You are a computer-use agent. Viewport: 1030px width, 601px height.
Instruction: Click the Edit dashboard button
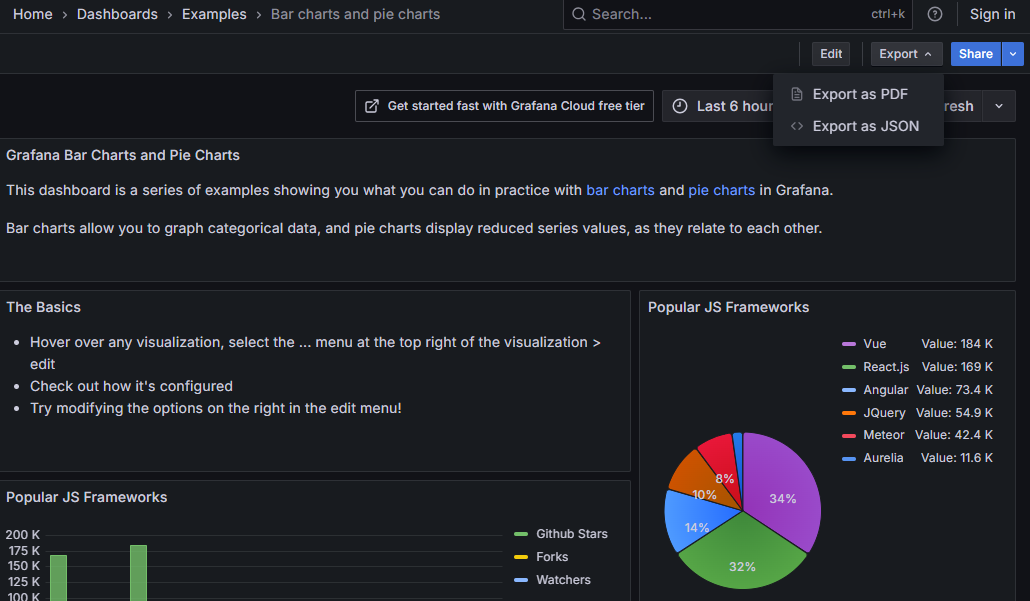click(831, 54)
